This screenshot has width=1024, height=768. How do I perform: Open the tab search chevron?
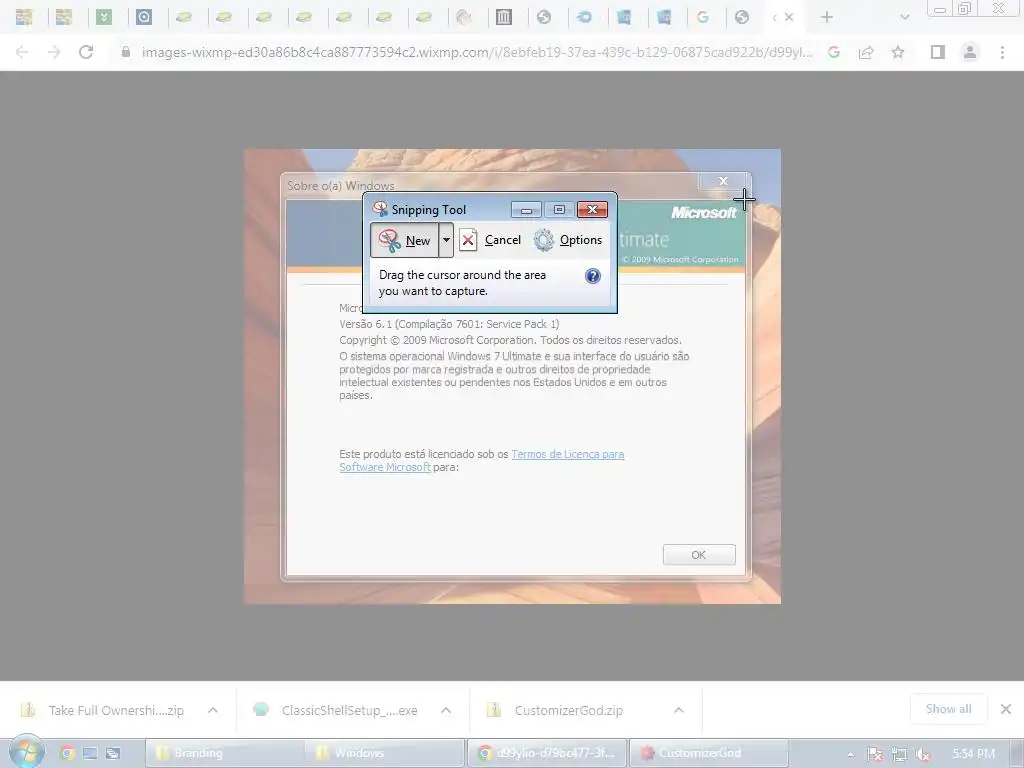coord(904,17)
